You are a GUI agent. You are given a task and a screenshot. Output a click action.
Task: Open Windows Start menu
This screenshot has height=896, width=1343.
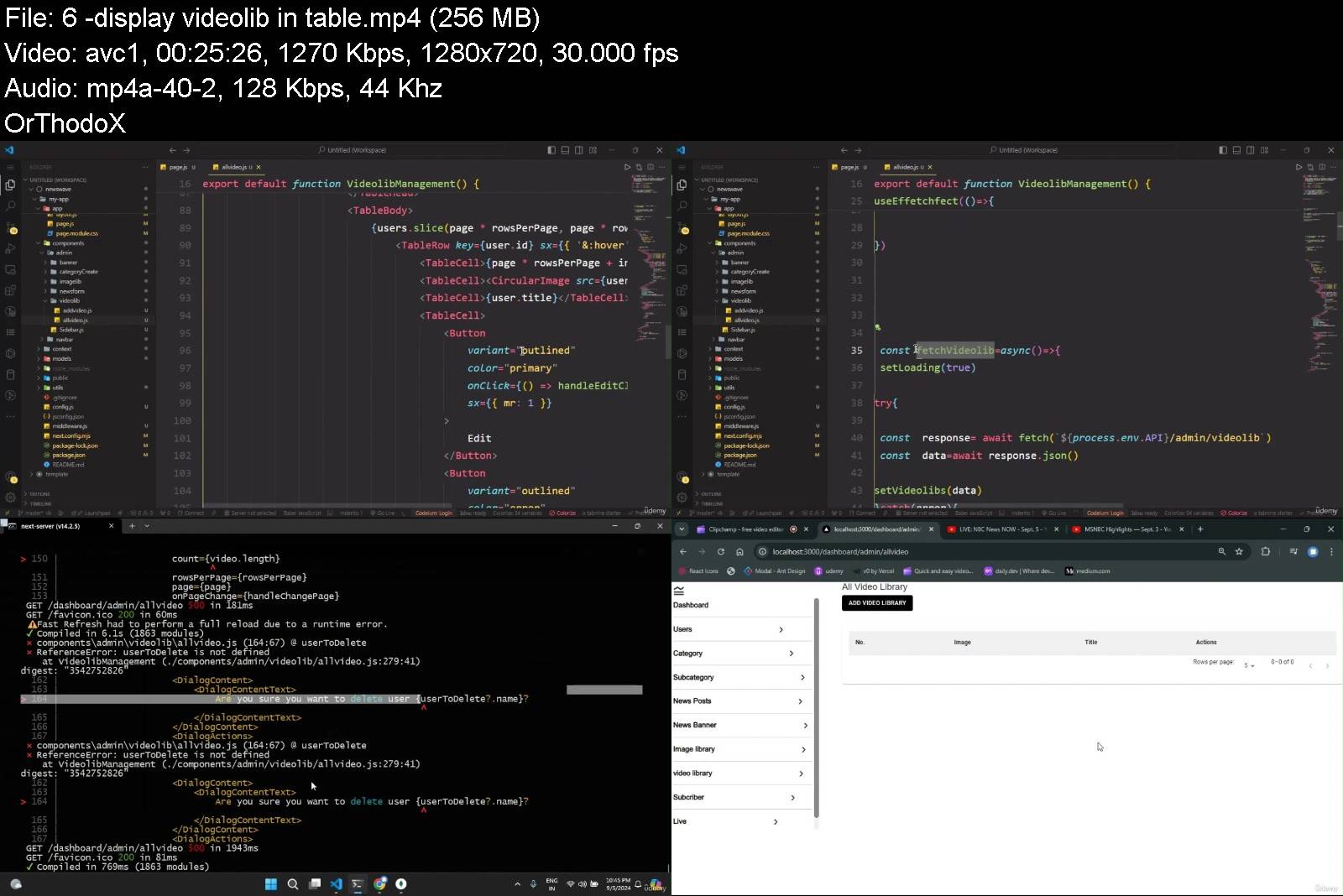point(270,883)
